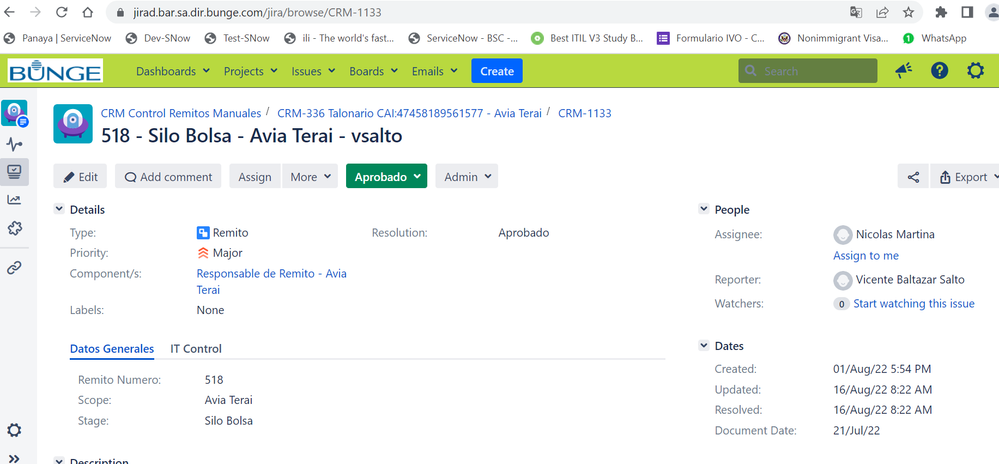Open CRM Control Remitos Manuales breadcrumb link

pos(181,113)
